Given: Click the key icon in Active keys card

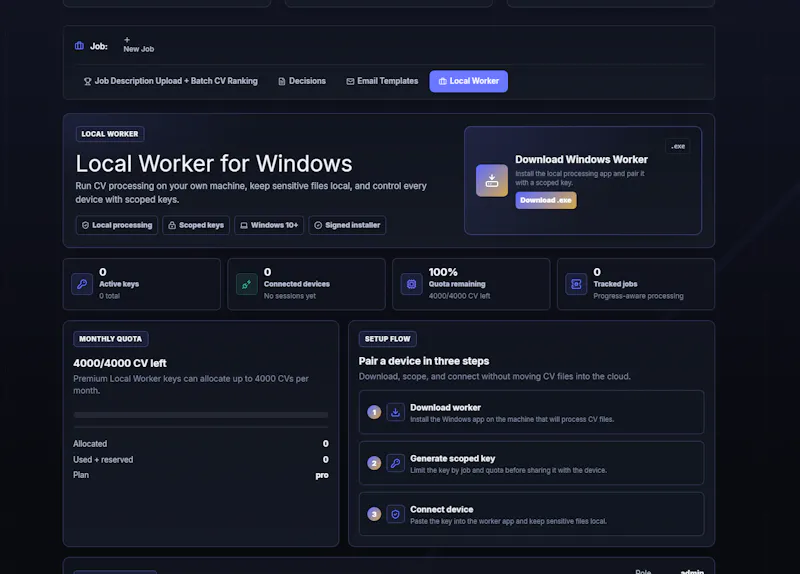Looking at the screenshot, I should 82,284.
